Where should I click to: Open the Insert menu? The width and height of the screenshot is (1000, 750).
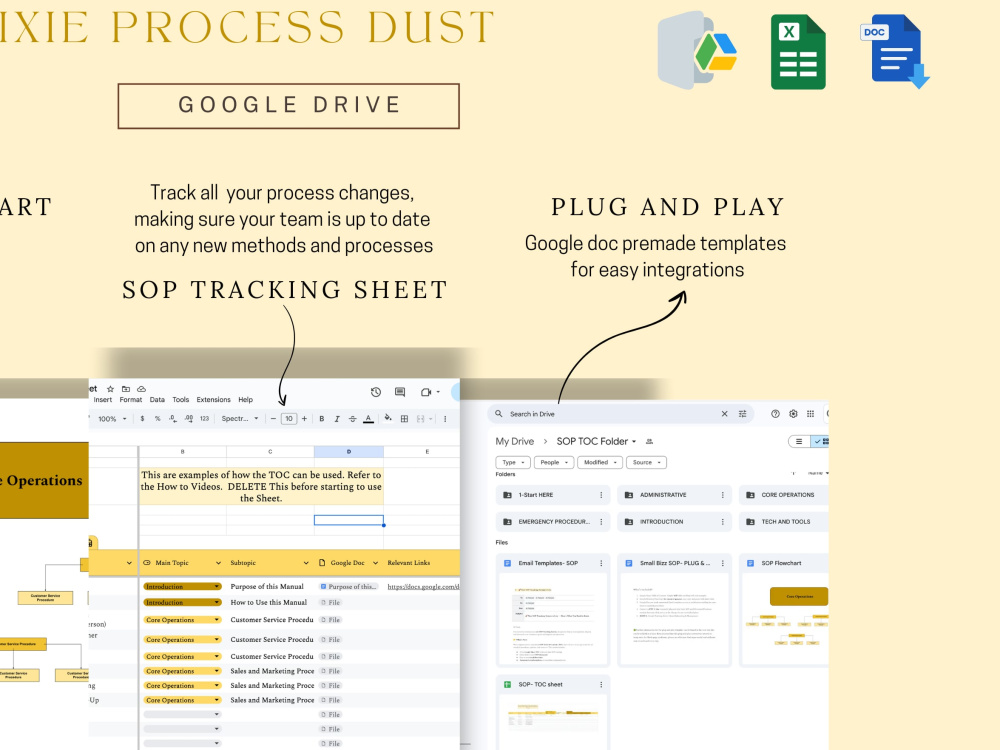[103, 400]
